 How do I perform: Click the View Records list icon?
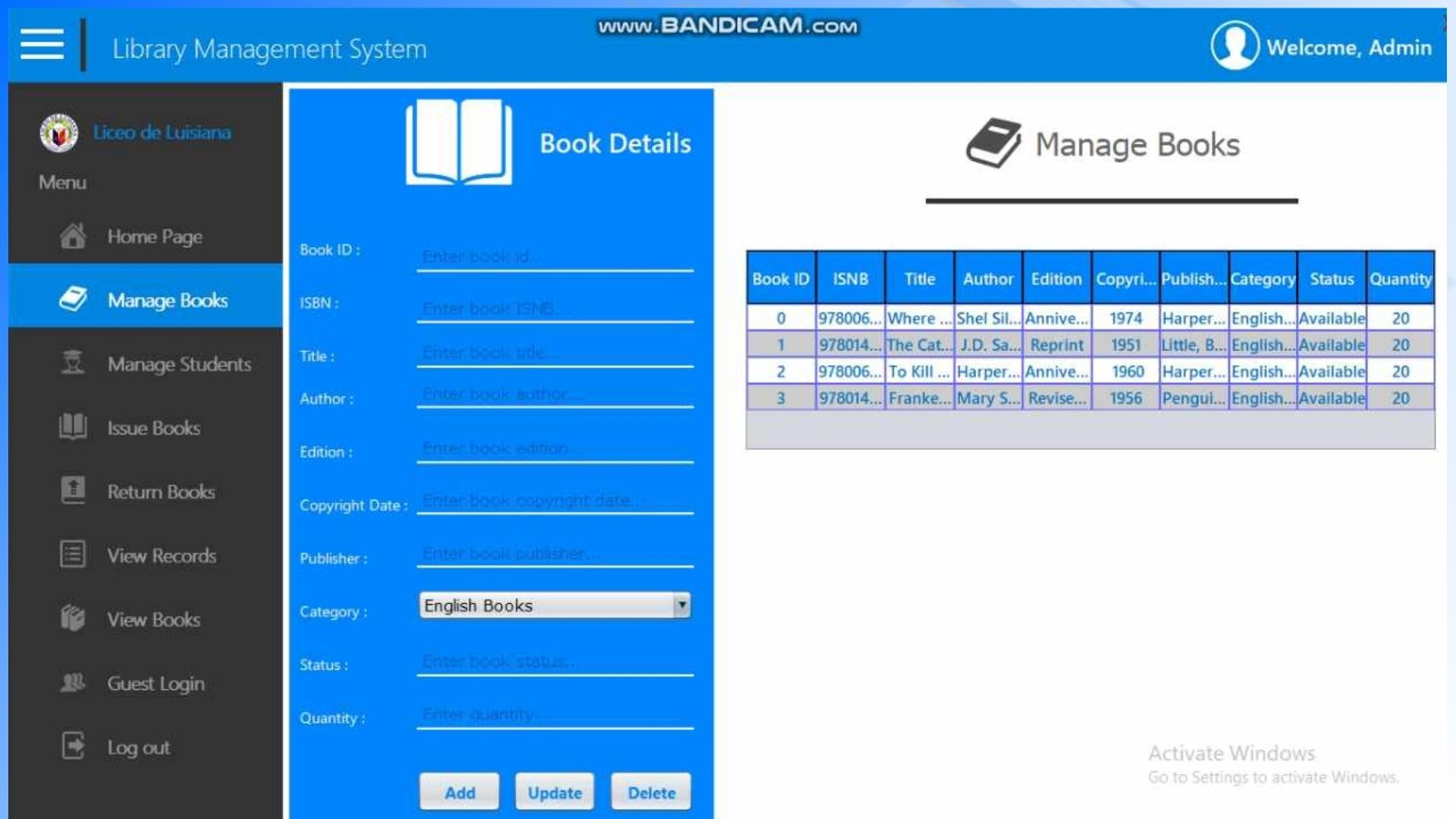point(72,555)
